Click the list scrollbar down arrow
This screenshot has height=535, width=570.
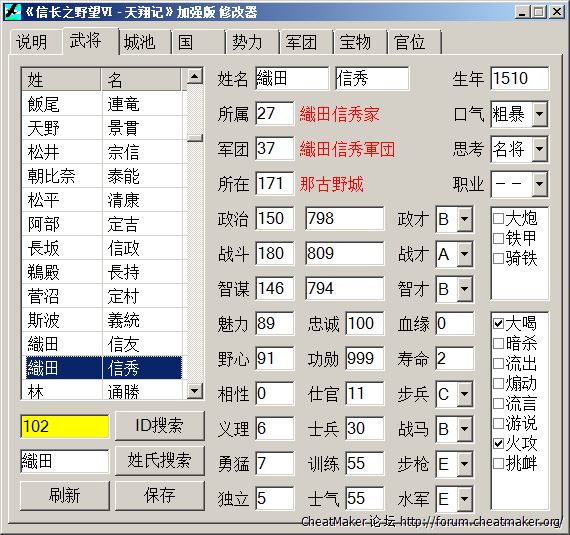point(194,391)
